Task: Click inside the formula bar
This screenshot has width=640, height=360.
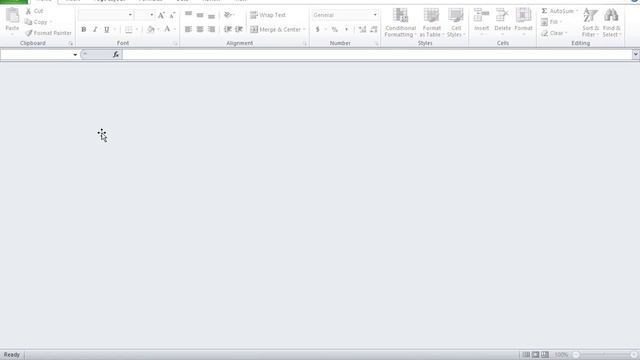Action: 377,55
